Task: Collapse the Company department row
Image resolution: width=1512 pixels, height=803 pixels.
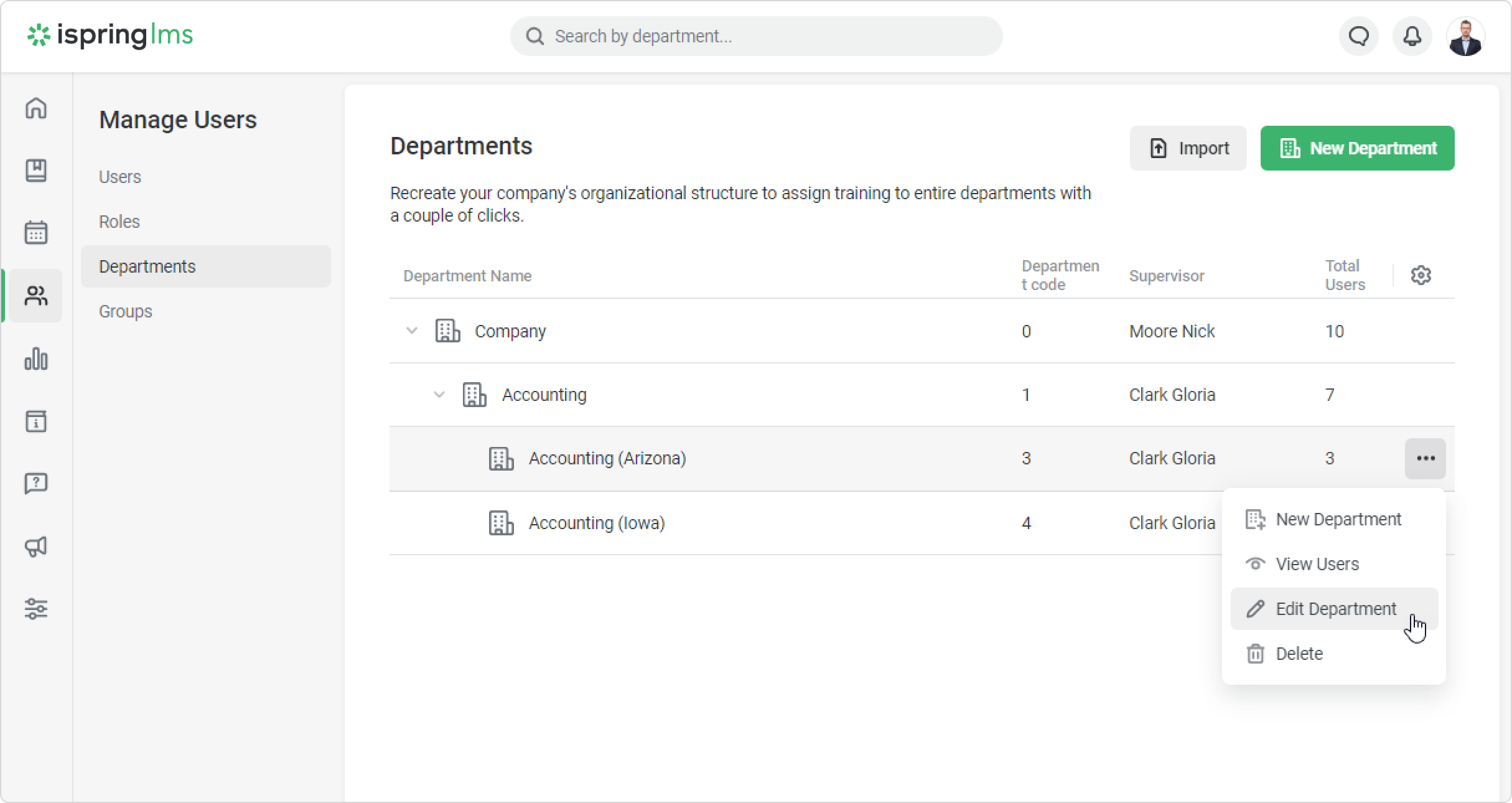Action: (411, 331)
